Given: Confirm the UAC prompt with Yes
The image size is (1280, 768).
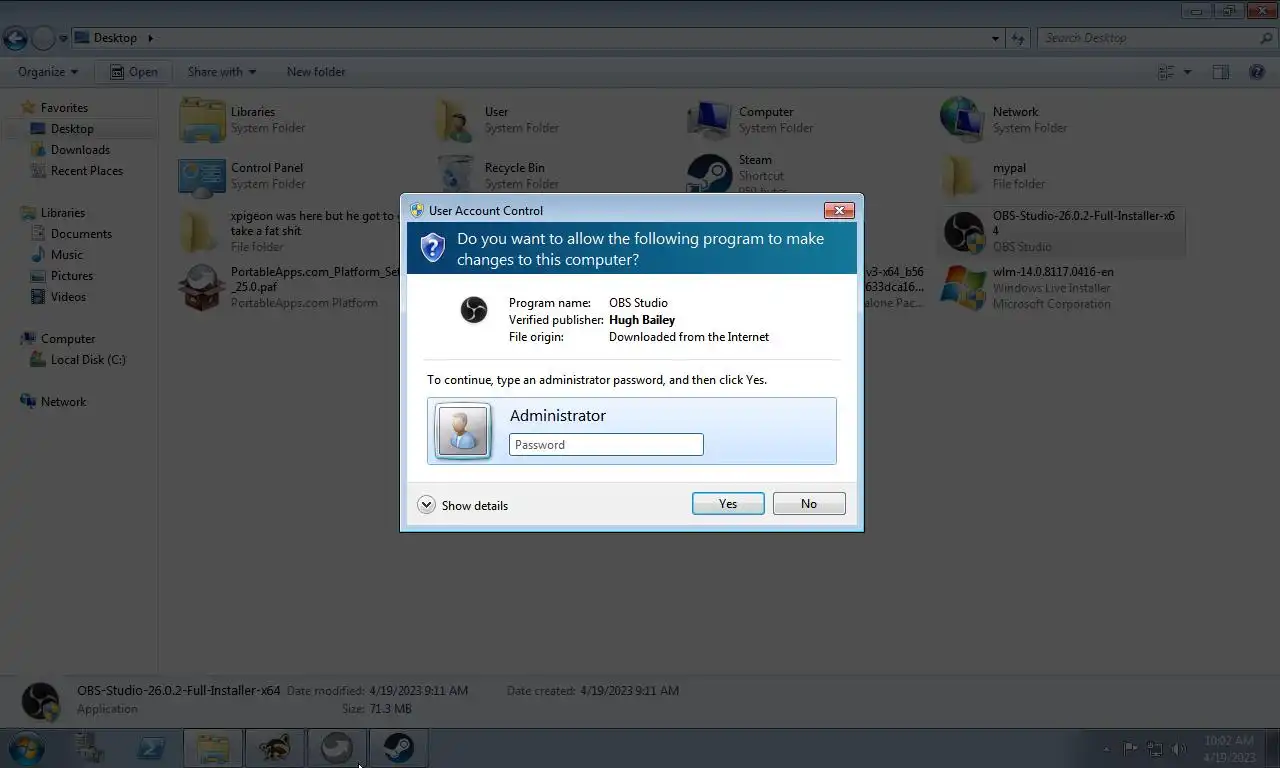Looking at the screenshot, I should point(728,504).
